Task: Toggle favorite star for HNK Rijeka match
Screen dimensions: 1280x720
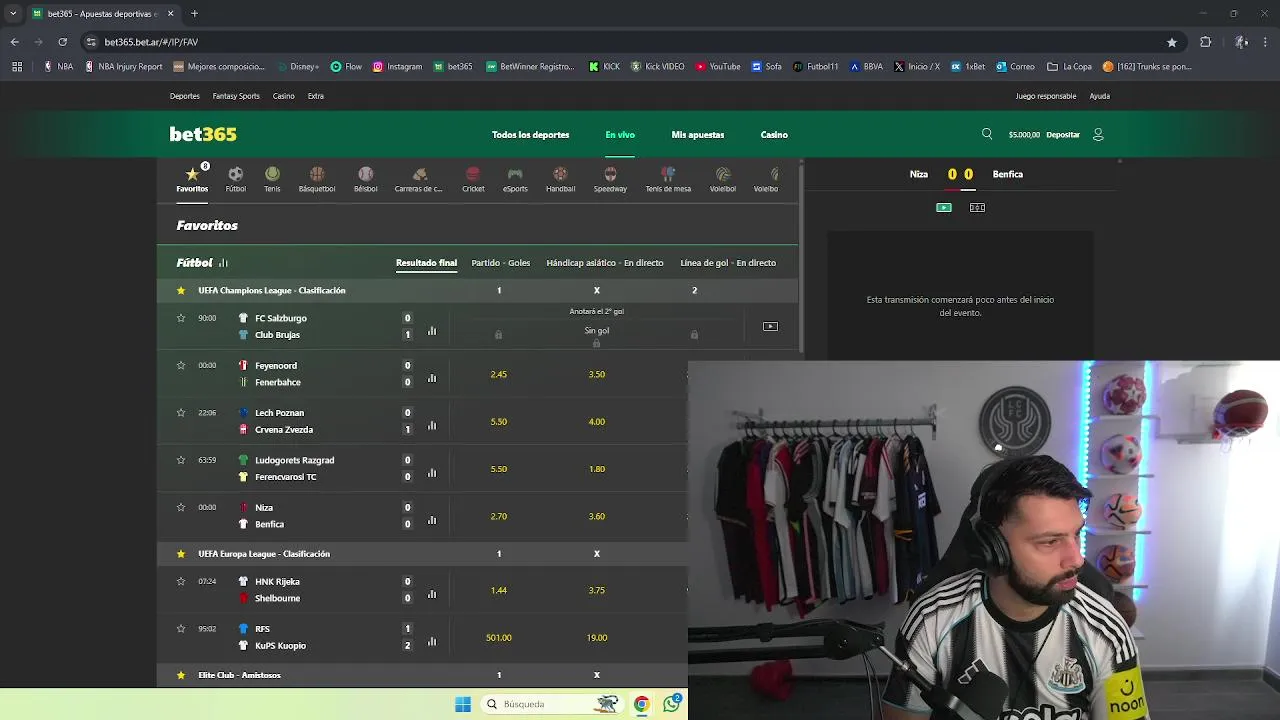Action: (x=181, y=581)
